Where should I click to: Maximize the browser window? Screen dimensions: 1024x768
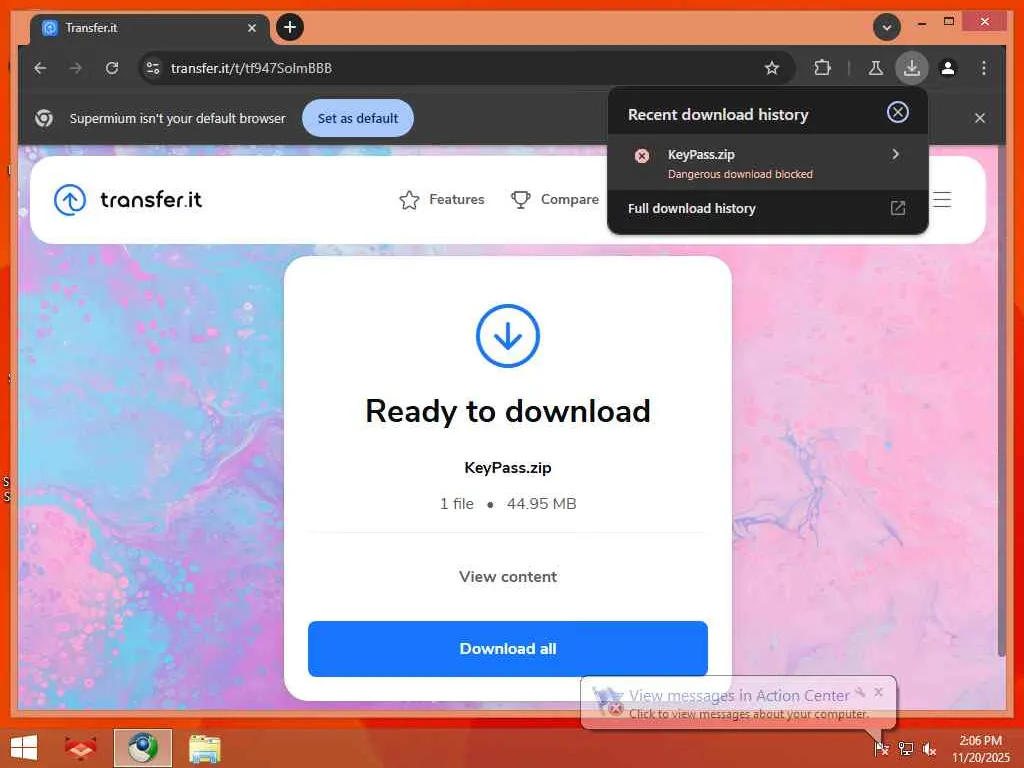click(949, 22)
